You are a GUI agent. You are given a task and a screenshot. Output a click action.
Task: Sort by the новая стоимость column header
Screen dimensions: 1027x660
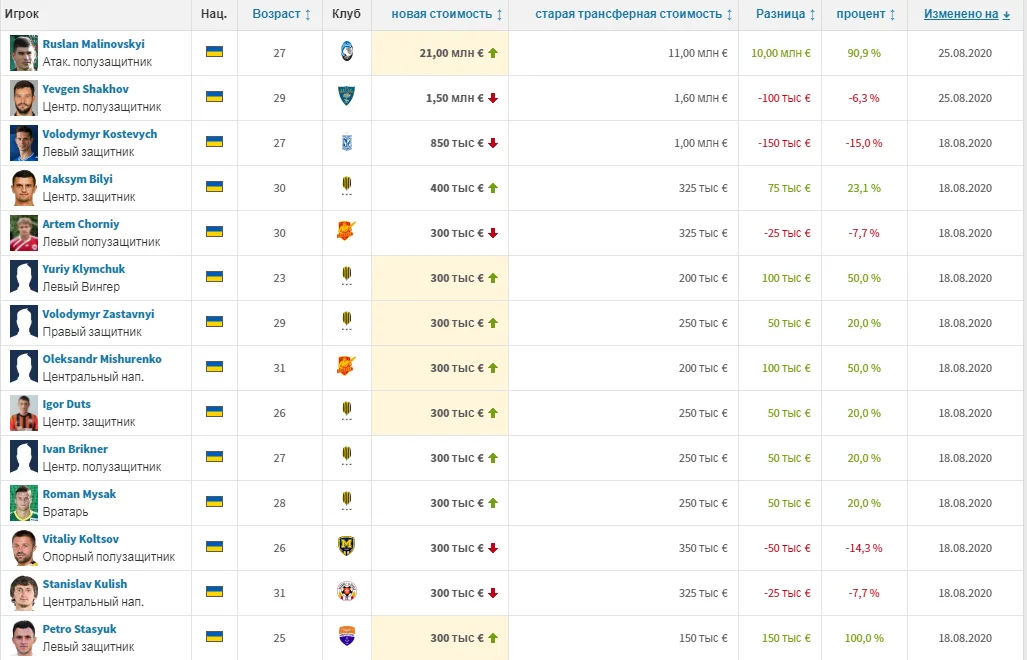coord(447,14)
